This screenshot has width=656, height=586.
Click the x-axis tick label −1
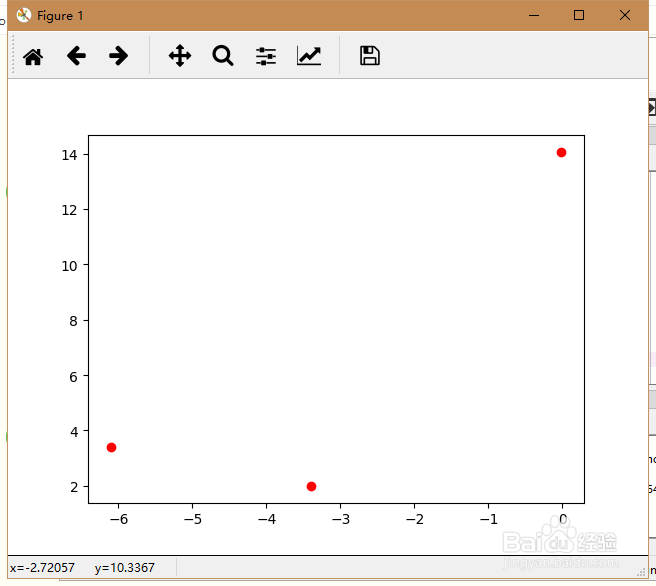[x=489, y=519]
